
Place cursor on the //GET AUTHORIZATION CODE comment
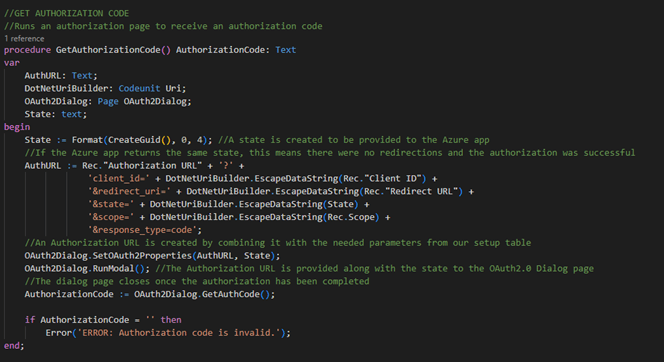[66, 14]
